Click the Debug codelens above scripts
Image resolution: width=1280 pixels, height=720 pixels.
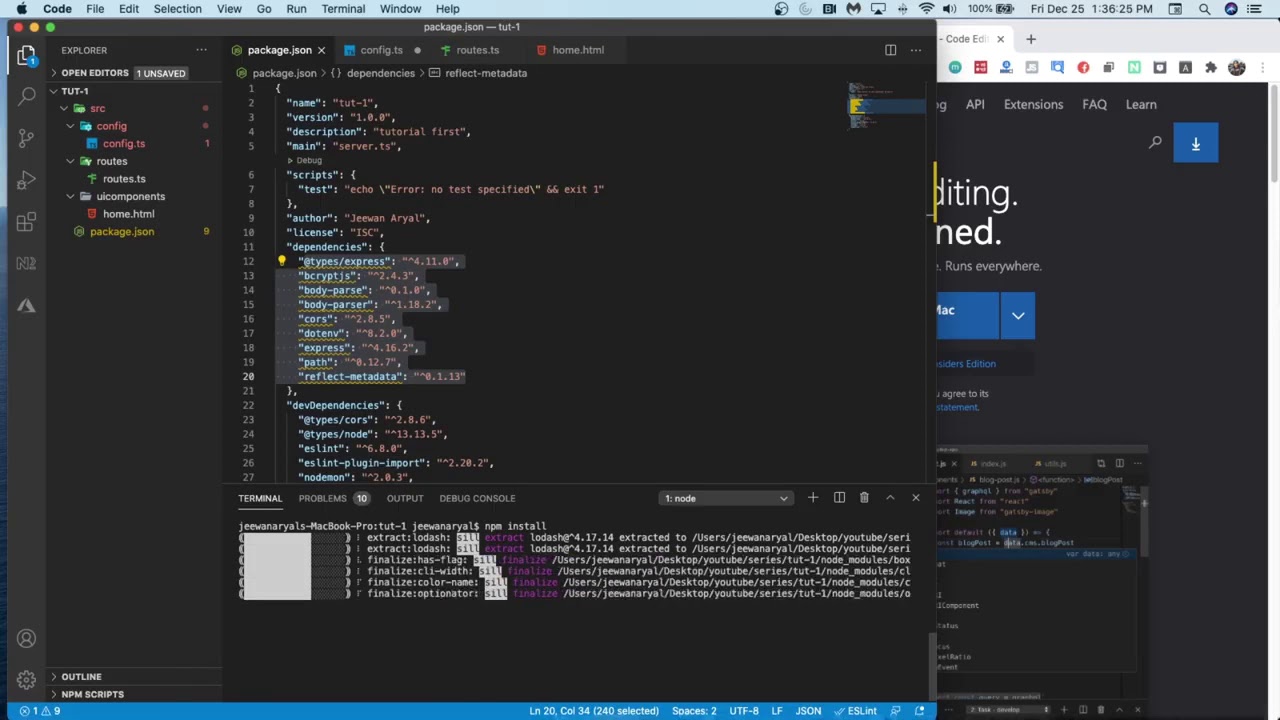click(x=308, y=161)
